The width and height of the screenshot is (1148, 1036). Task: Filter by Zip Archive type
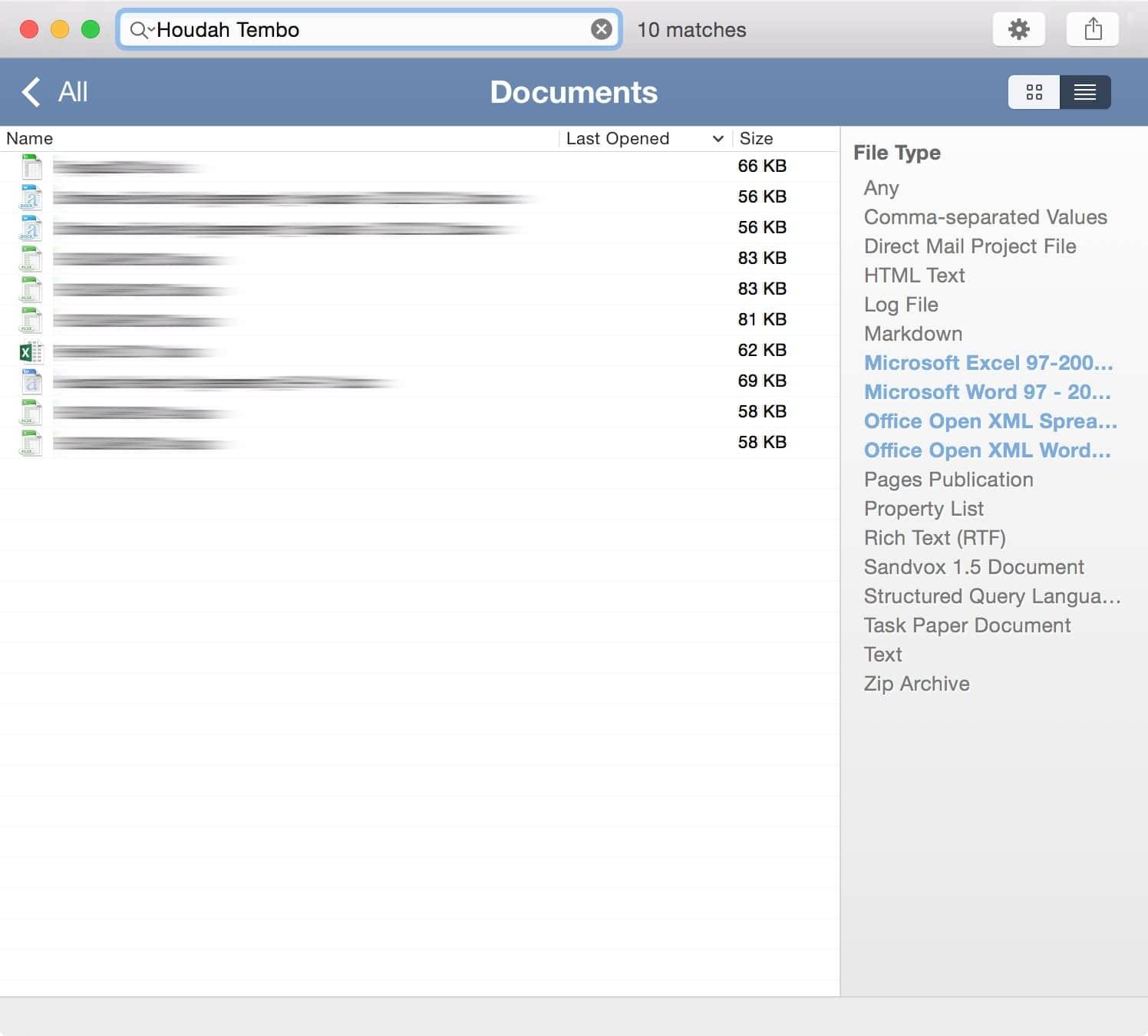(x=916, y=684)
